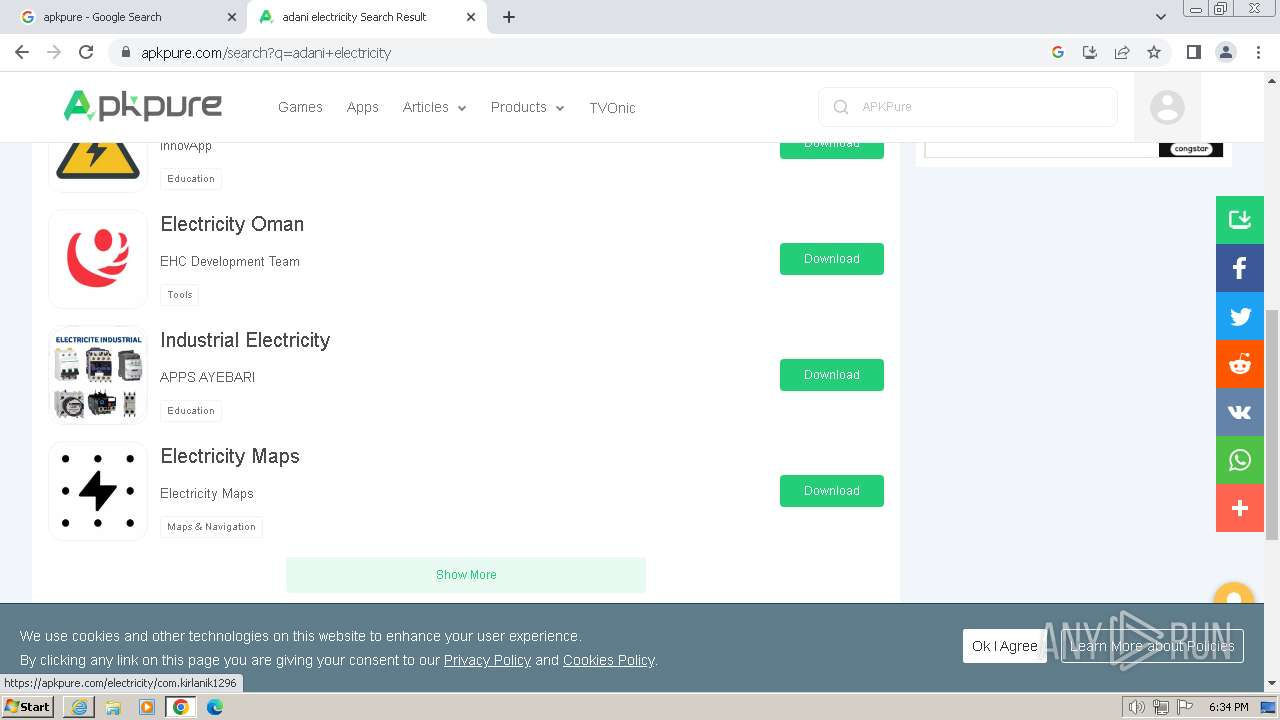Click the browser address bar URL
Screen dimensions: 1280x720
[x=266, y=53]
